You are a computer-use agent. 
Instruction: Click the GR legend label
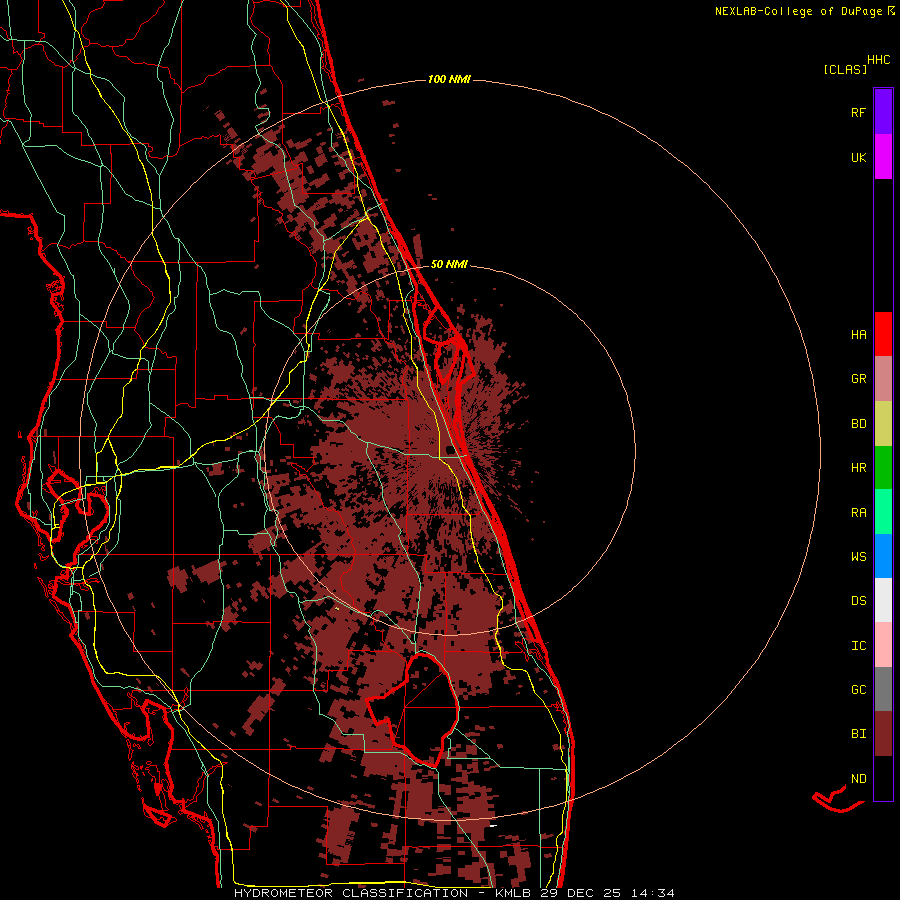[x=858, y=379]
